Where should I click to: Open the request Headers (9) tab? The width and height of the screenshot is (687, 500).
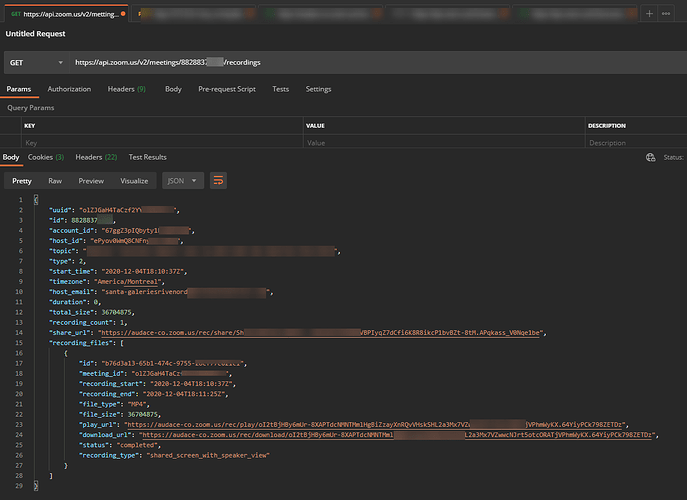(126, 89)
